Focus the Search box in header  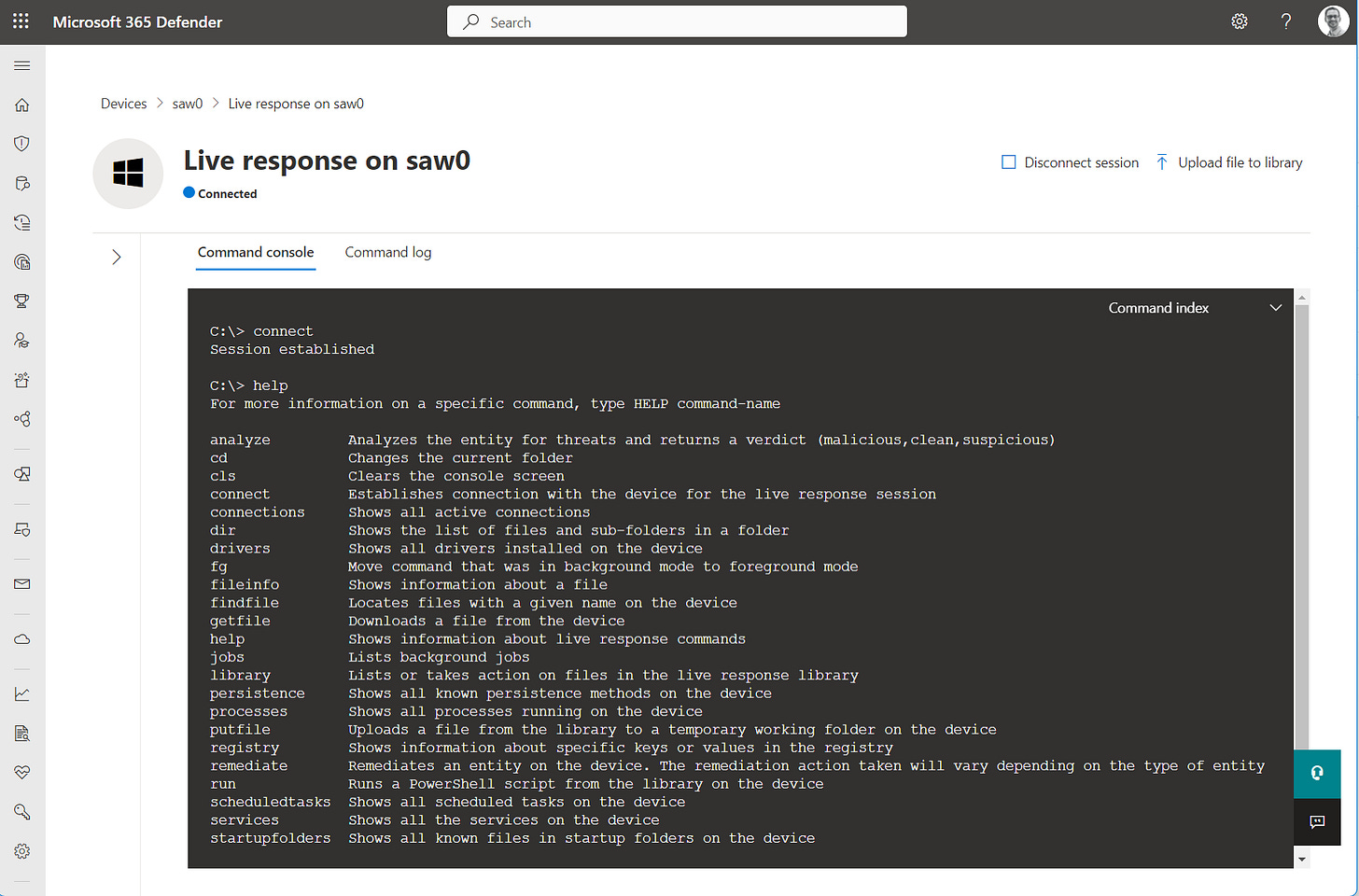677,21
